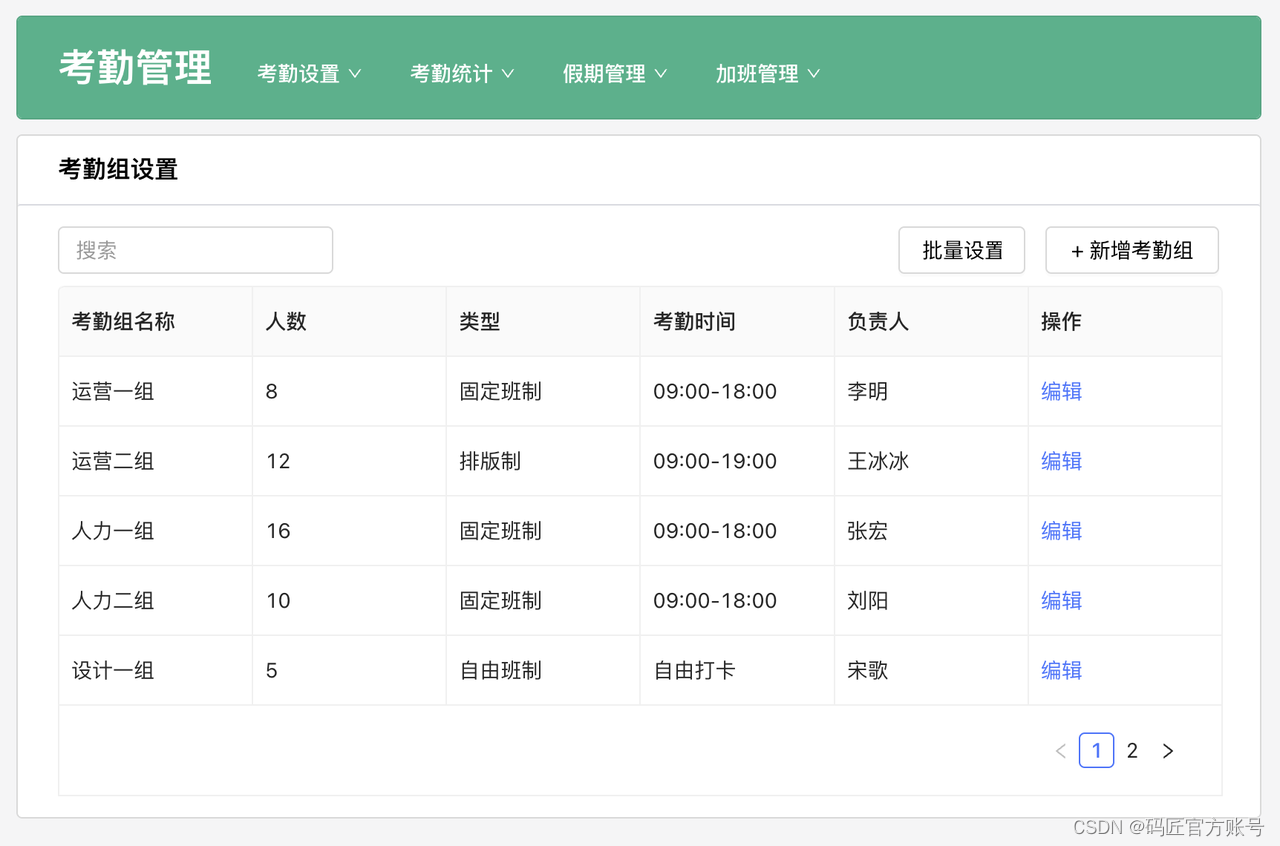Open the 考勤统计 dropdown menu

pyautogui.click(x=462, y=74)
